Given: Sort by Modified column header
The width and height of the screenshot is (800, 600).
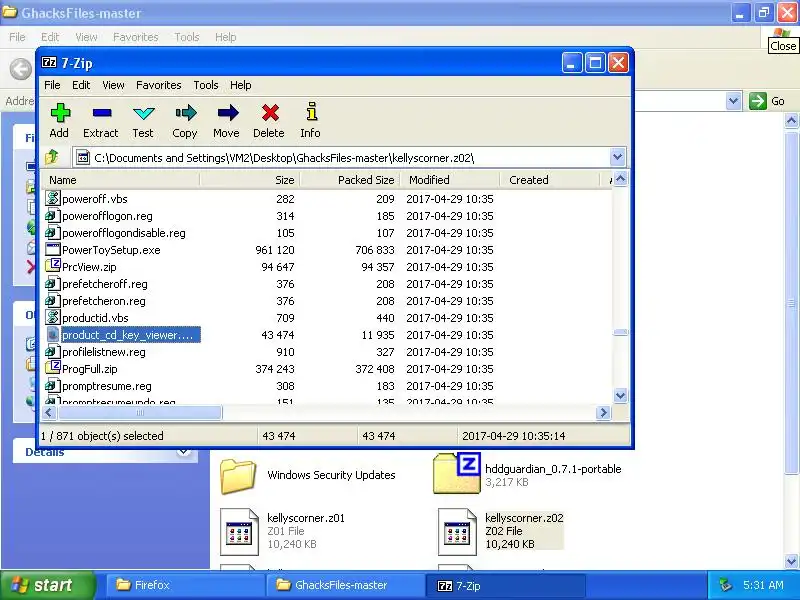Looking at the screenshot, I should click(449, 180).
